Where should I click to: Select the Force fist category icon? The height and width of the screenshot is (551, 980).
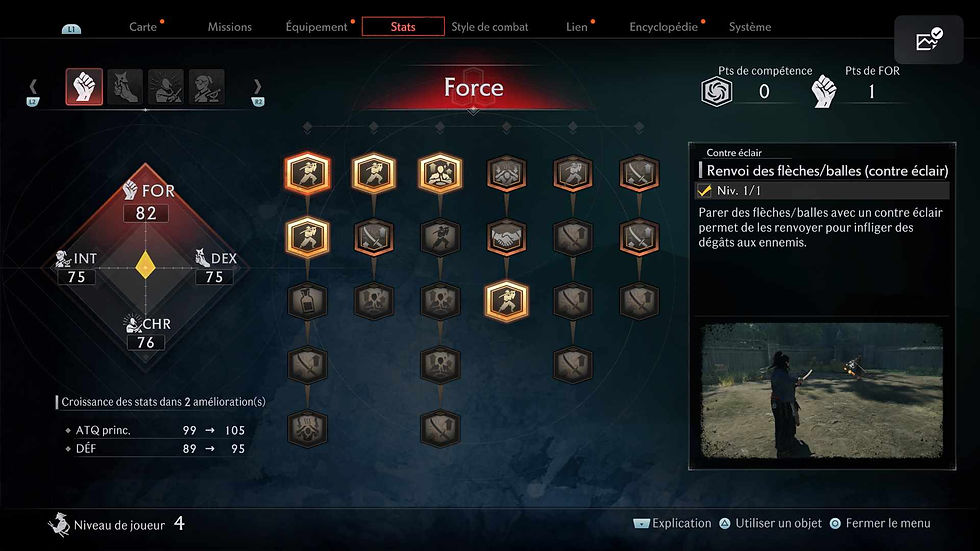coord(84,86)
